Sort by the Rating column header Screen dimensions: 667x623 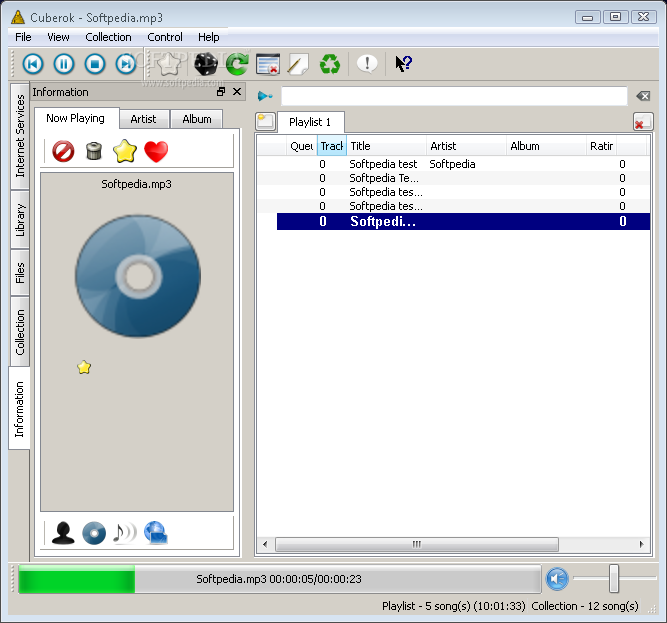pos(601,146)
